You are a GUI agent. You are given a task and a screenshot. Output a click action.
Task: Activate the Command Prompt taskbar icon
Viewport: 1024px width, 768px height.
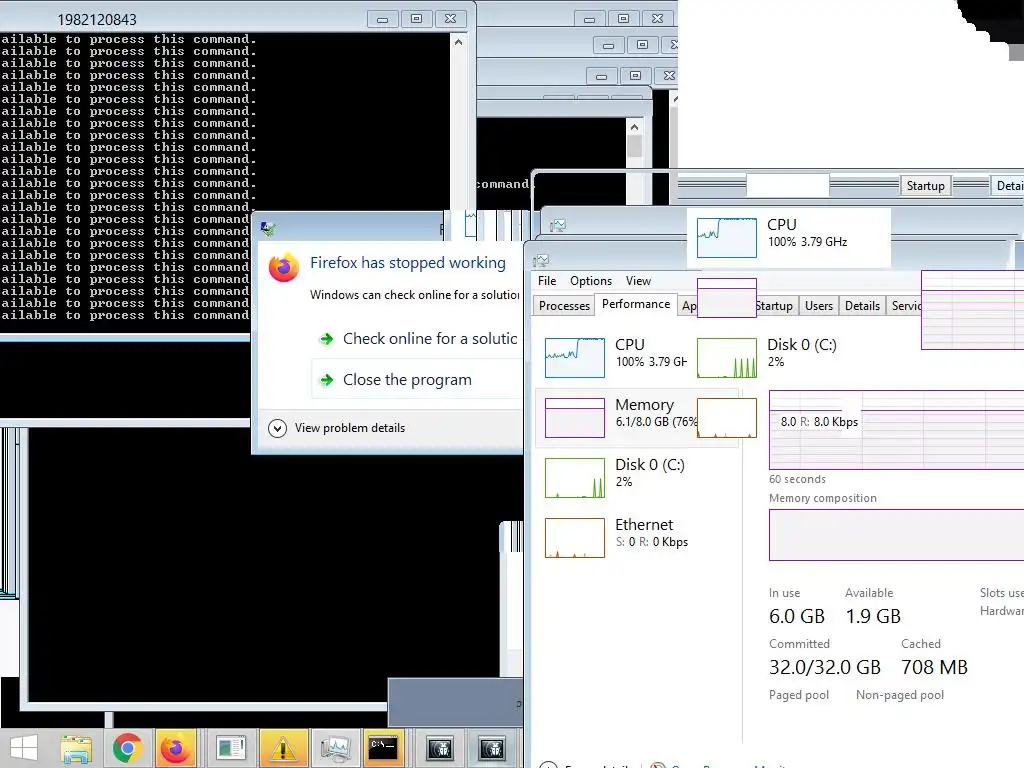click(383, 748)
